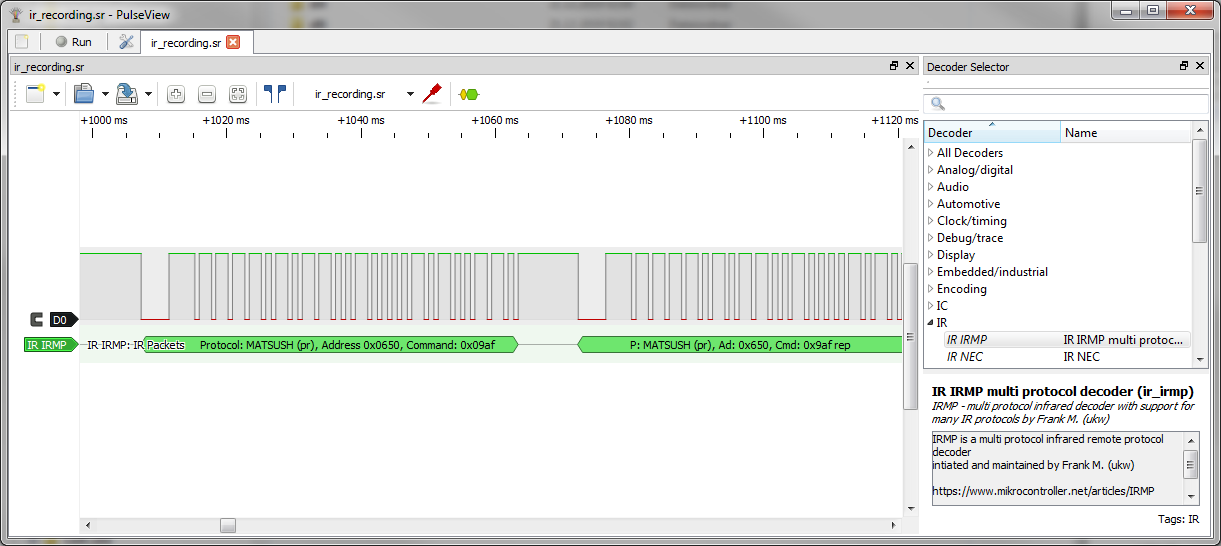Expand the Automotive category arrow
This screenshot has width=1221, height=546.
(x=931, y=204)
